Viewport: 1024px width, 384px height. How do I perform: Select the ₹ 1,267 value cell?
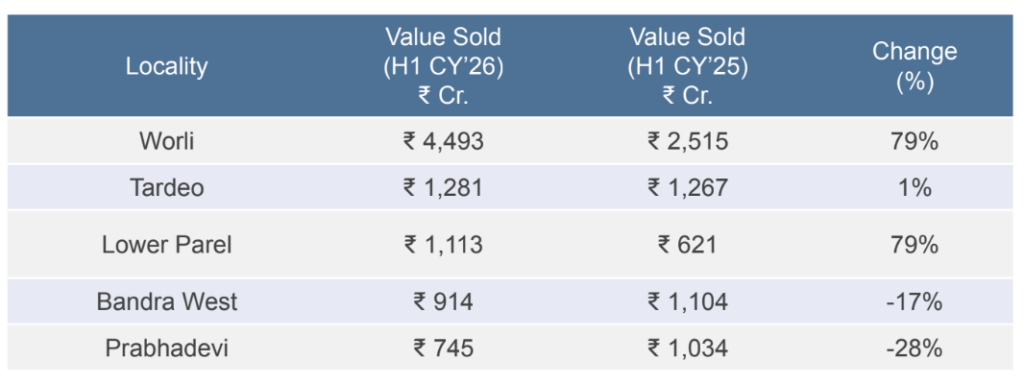pos(687,188)
